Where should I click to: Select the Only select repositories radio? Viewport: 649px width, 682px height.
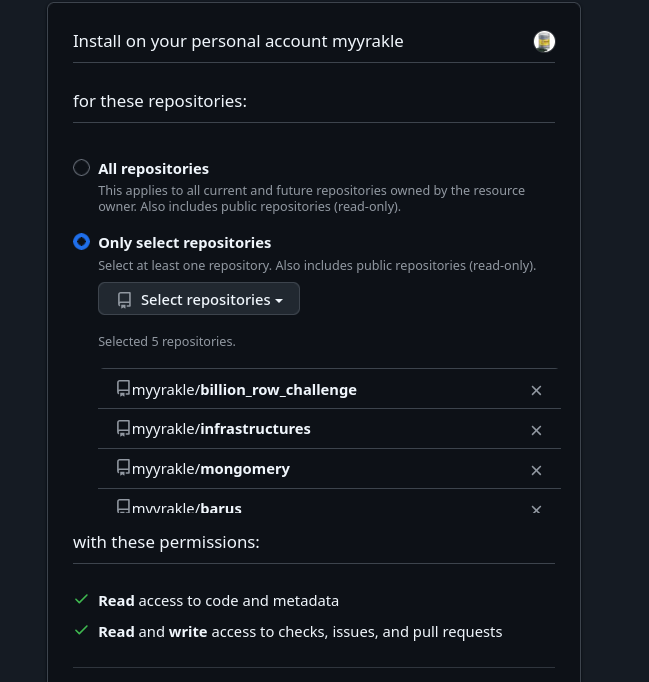(82, 242)
